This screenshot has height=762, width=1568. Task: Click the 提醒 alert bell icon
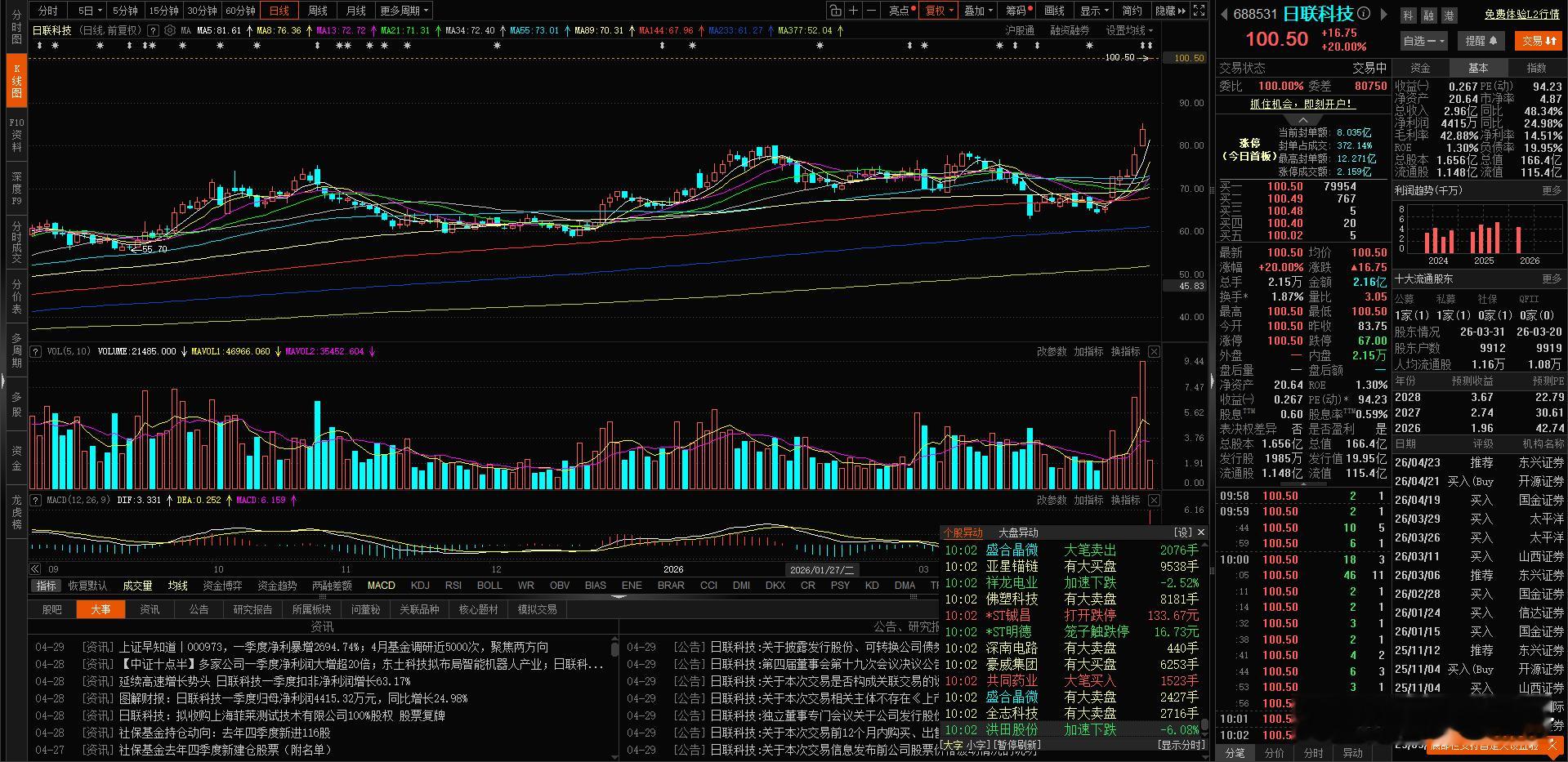(x=1481, y=40)
